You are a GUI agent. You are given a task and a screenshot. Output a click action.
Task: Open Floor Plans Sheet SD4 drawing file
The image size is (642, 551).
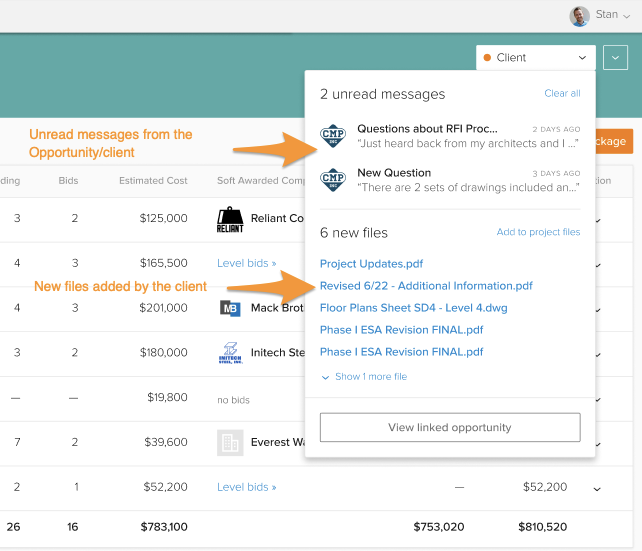coord(412,308)
